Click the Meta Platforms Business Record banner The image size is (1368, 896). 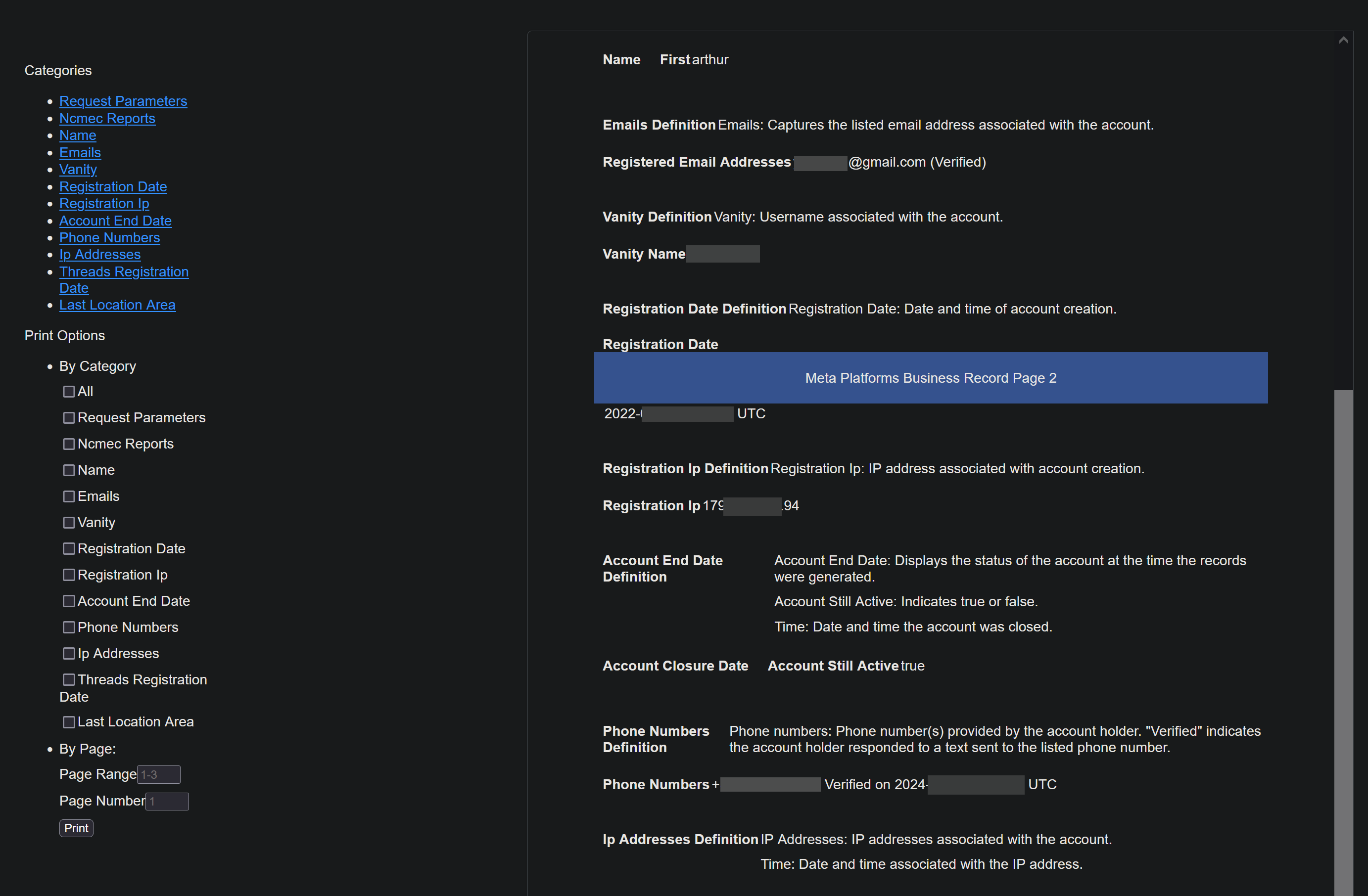pyautogui.click(x=931, y=378)
